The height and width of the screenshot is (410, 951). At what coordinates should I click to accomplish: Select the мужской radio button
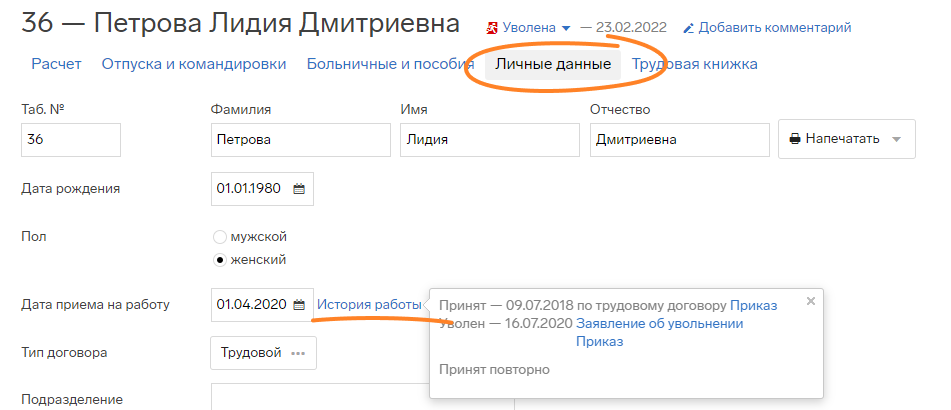pyautogui.click(x=220, y=237)
